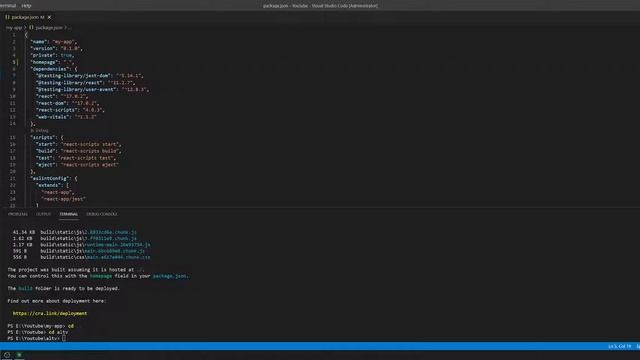The width and height of the screenshot is (640, 360).
Task: Select the Terminal panel tab
Action: 69,214
